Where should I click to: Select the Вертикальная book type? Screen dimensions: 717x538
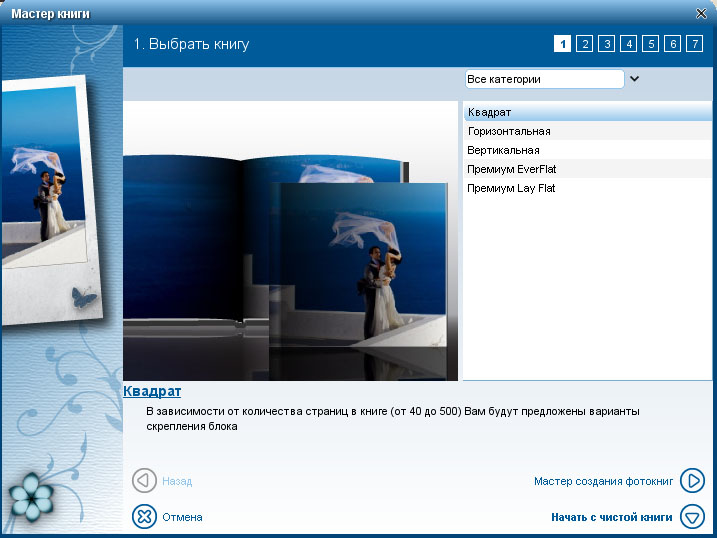588,150
